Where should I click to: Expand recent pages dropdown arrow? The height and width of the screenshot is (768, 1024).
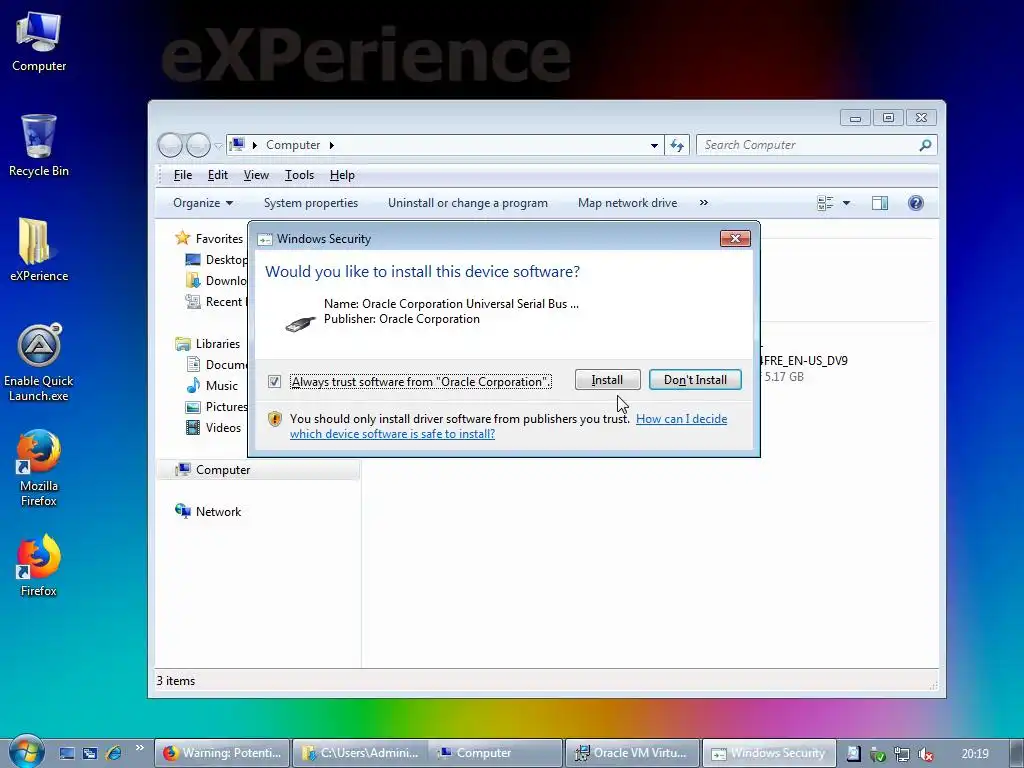[x=218, y=145]
